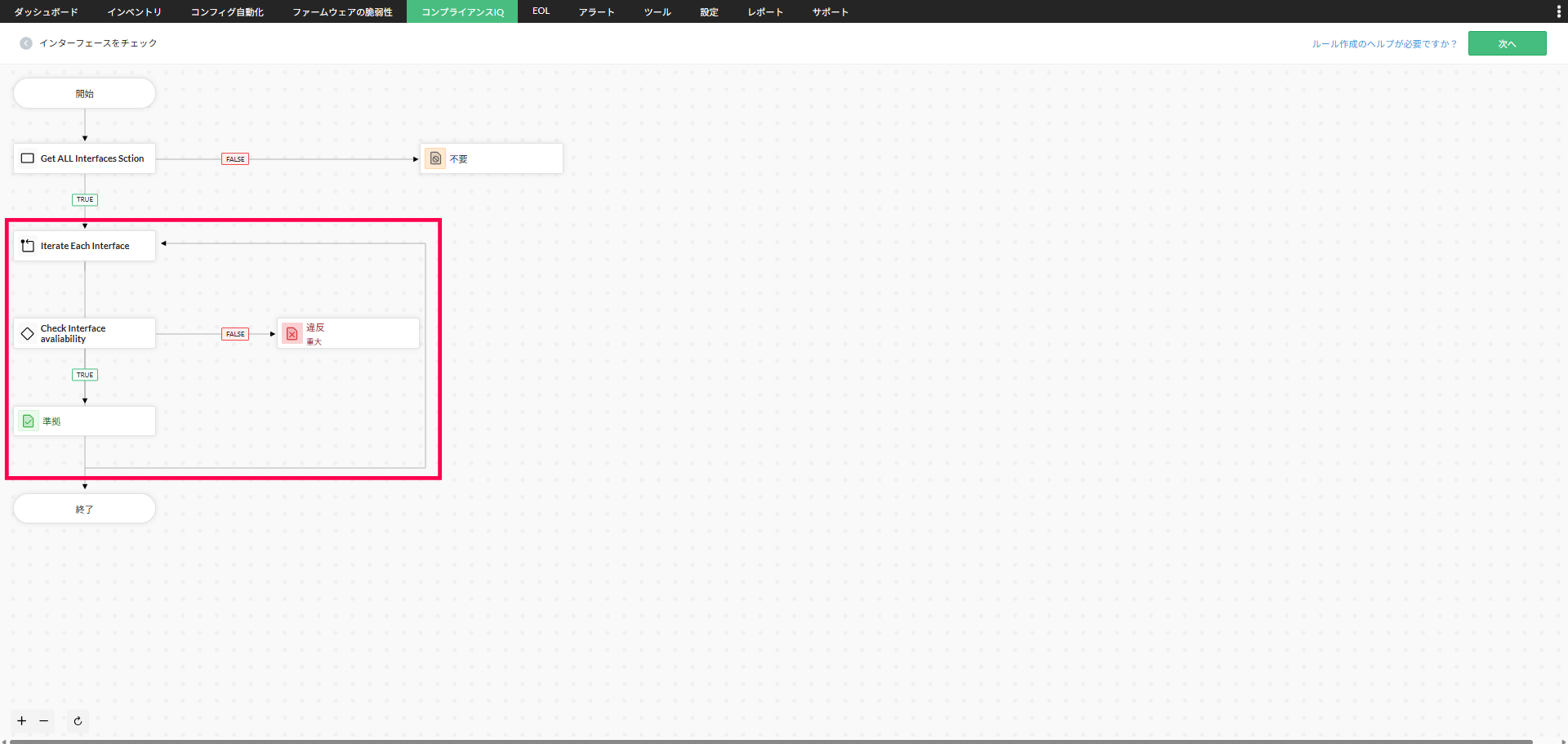
Task: Click the horizontal scrollbar at bottom
Action: pos(771,742)
